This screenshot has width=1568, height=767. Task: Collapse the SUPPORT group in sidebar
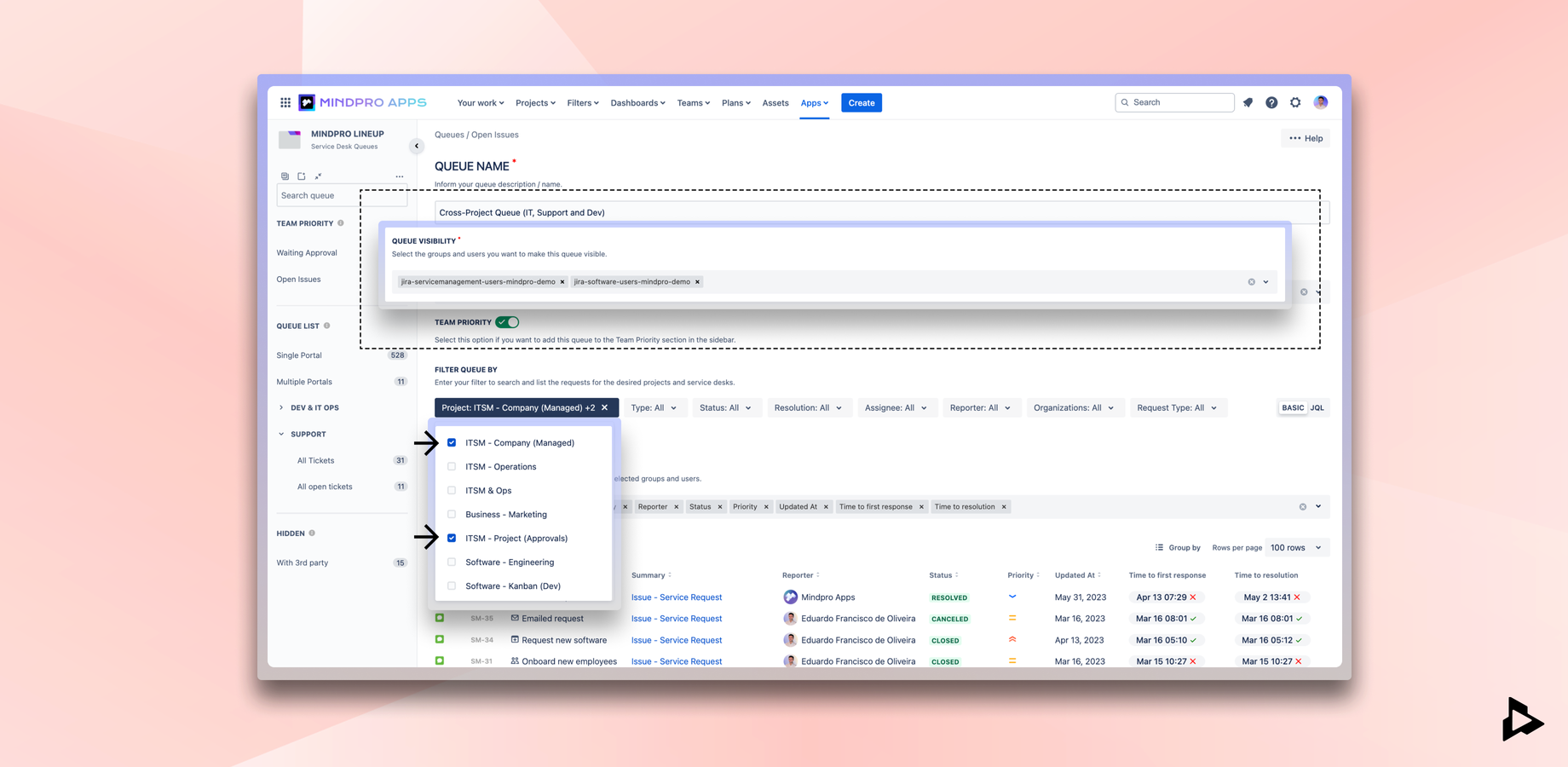coord(281,434)
